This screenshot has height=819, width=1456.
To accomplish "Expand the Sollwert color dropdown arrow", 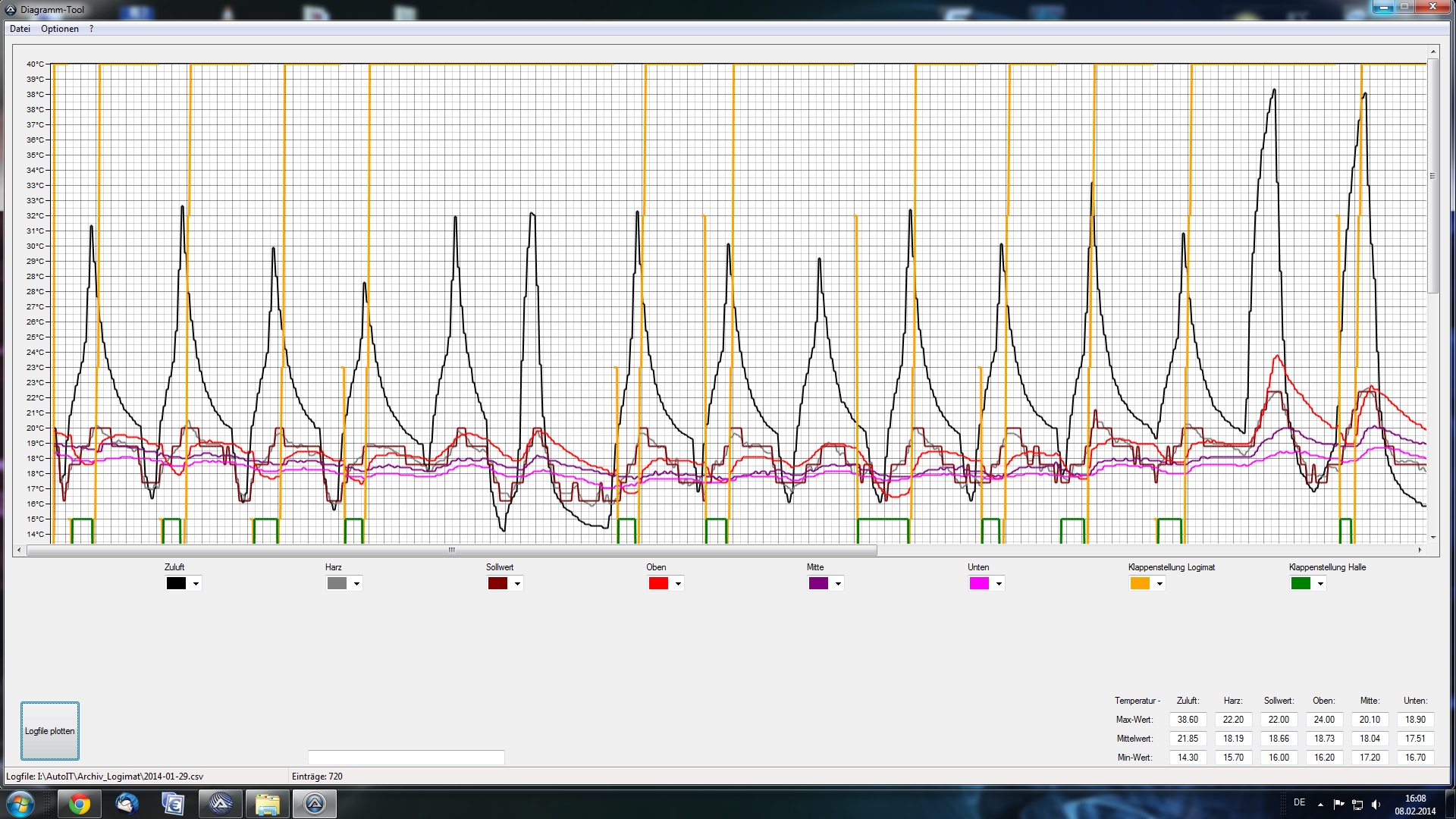I will (x=517, y=583).
